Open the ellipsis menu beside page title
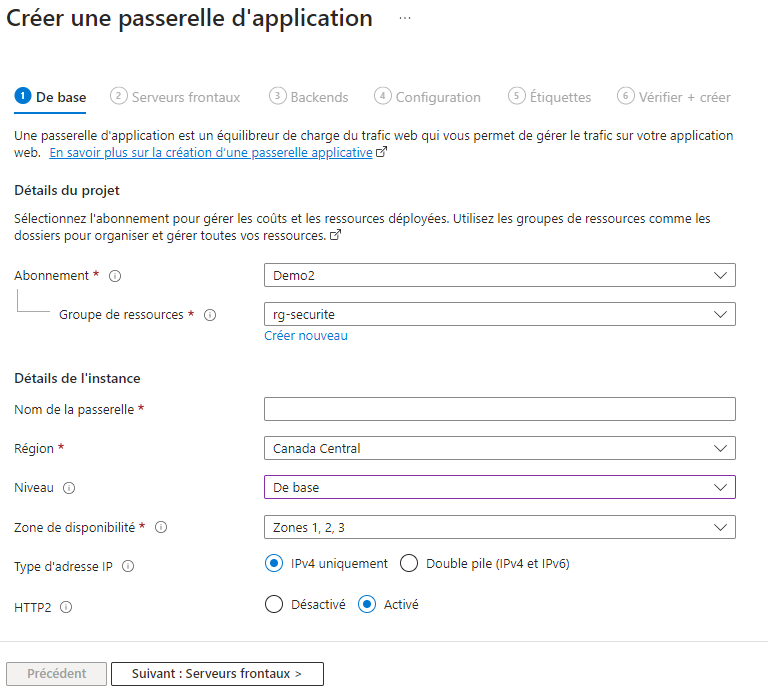Screen dimensions: 768x694 (405, 19)
